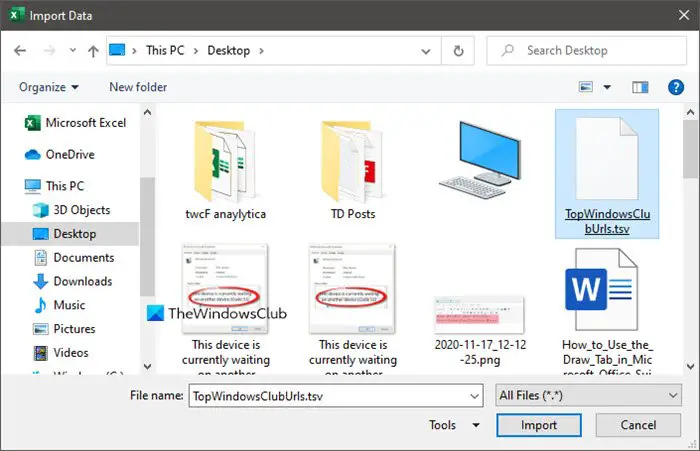Image resolution: width=700 pixels, height=451 pixels.
Task: Select the How_to_Use_the_Draw_Tab Word document
Action: 607,310
